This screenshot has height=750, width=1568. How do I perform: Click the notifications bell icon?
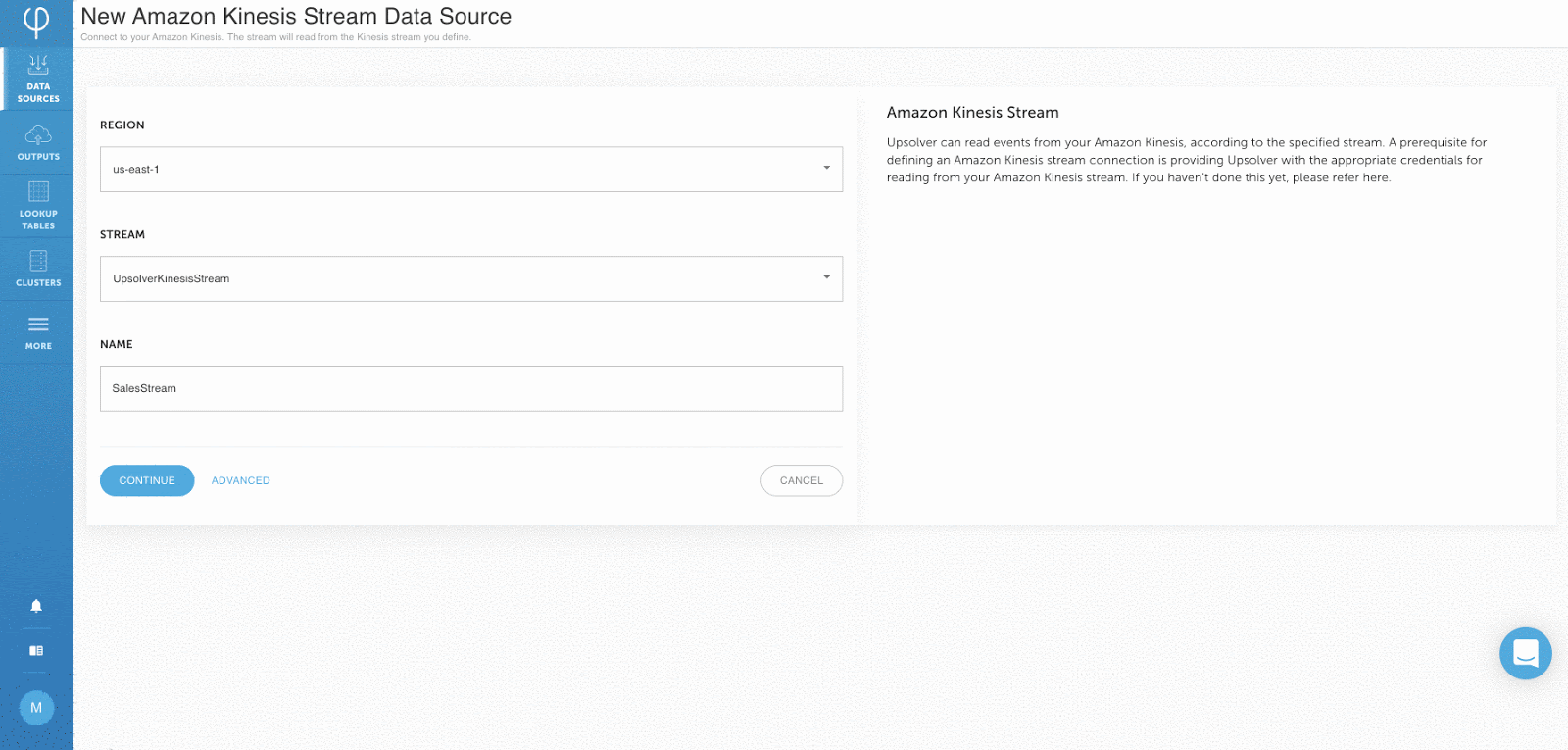(36, 606)
